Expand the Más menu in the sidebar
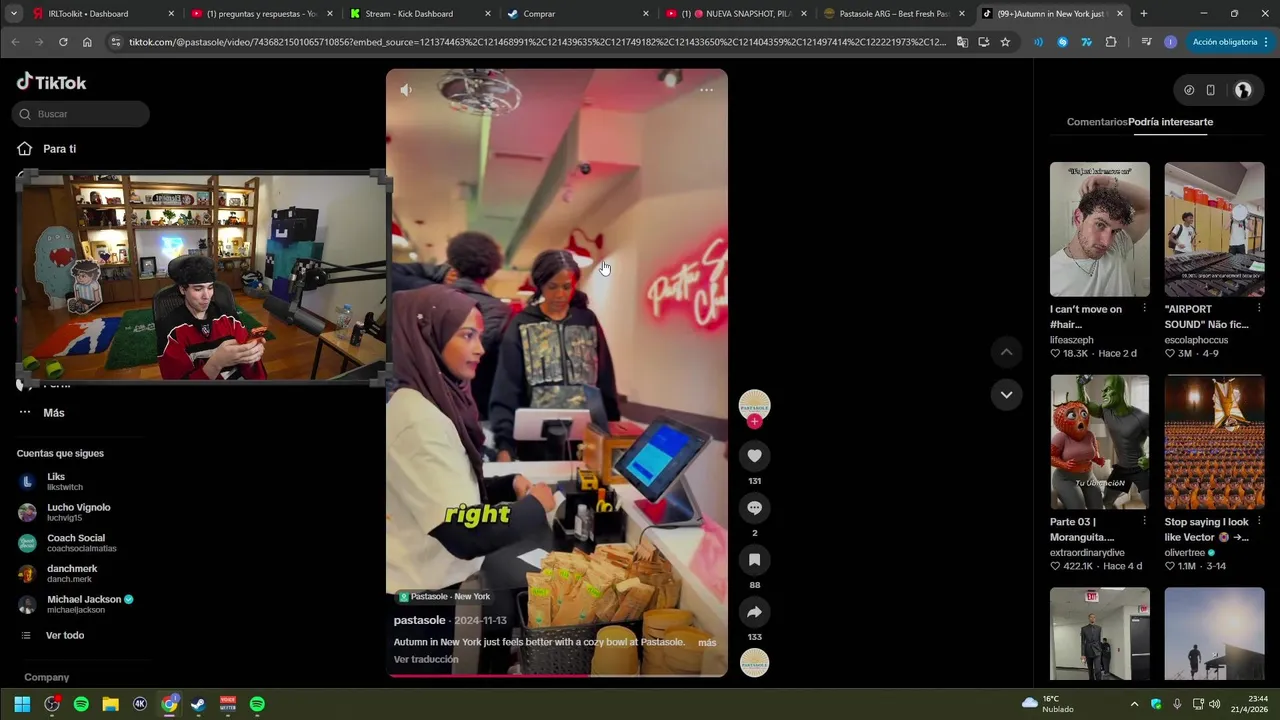1280x720 pixels. 42,413
